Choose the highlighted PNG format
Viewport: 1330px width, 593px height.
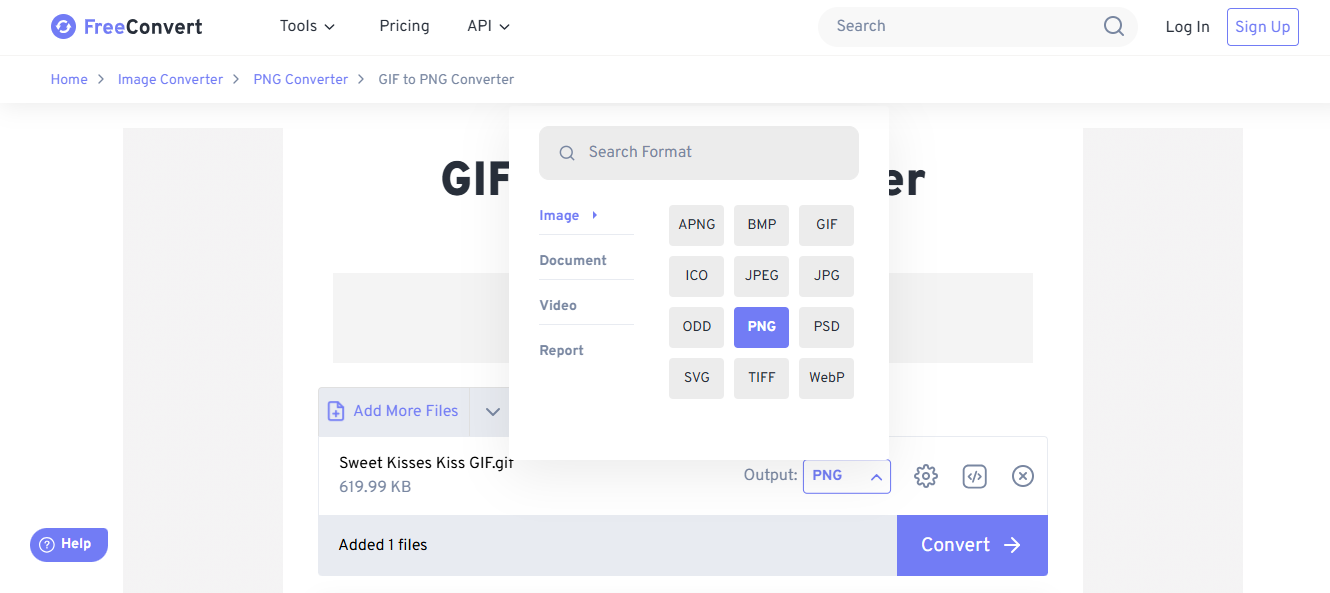pyautogui.click(x=761, y=327)
